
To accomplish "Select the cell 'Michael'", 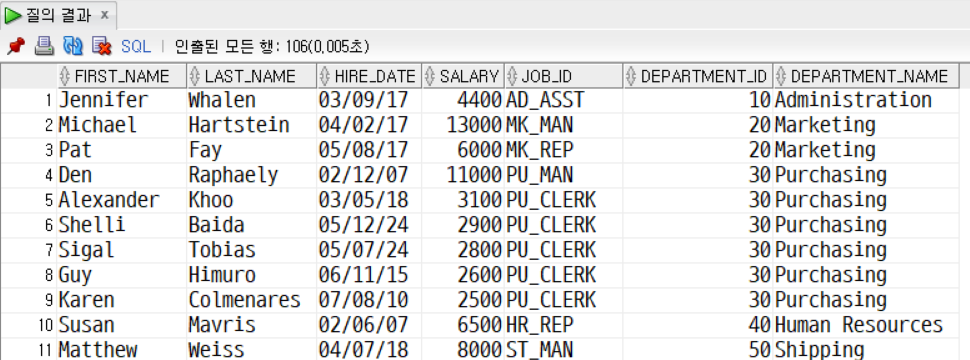I will click(122, 125).
